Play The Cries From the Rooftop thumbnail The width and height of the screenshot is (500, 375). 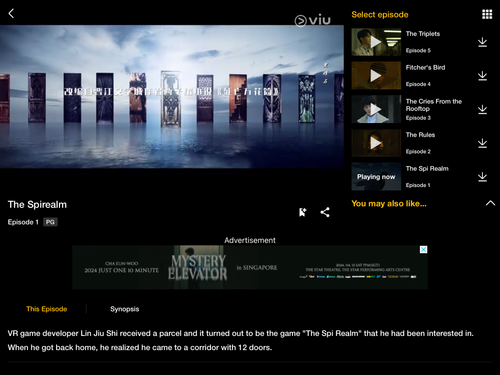[376, 109]
